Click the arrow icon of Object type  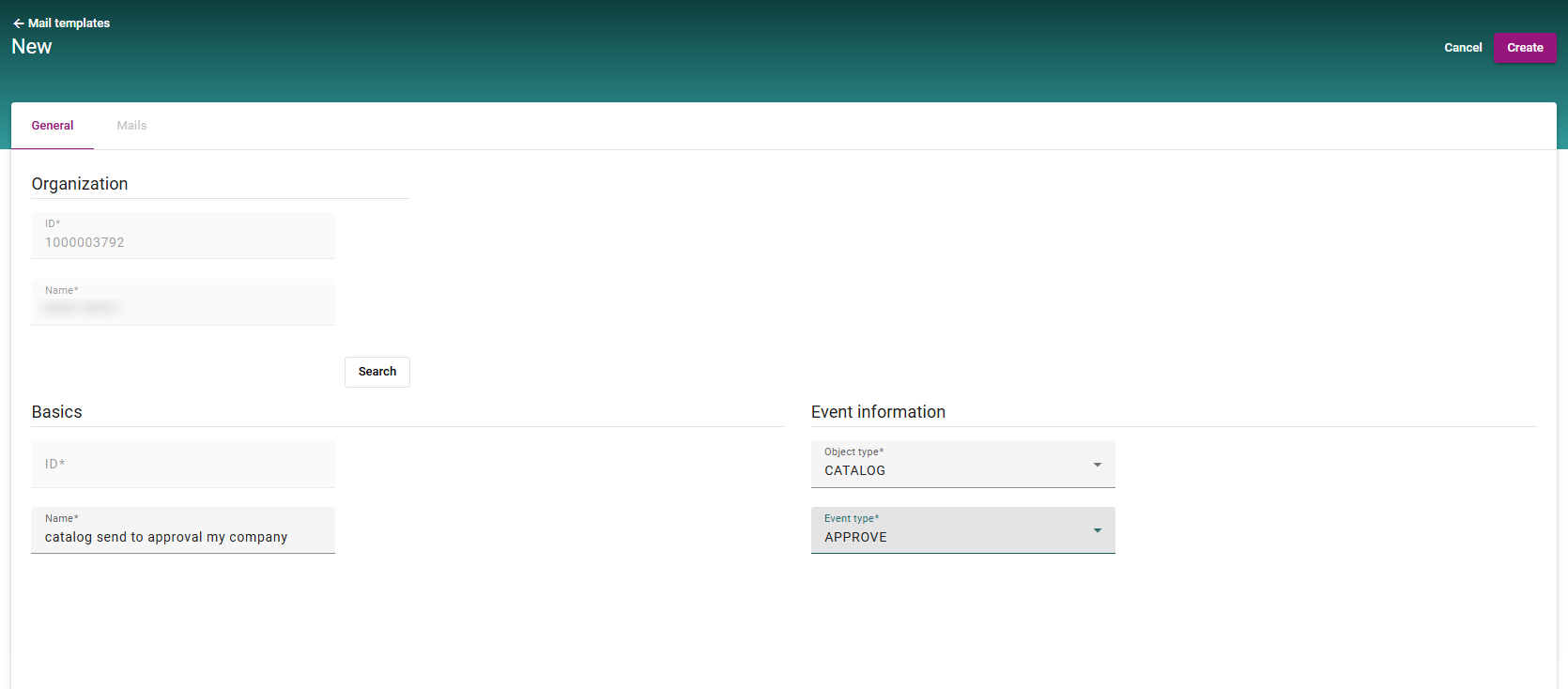(1097, 465)
